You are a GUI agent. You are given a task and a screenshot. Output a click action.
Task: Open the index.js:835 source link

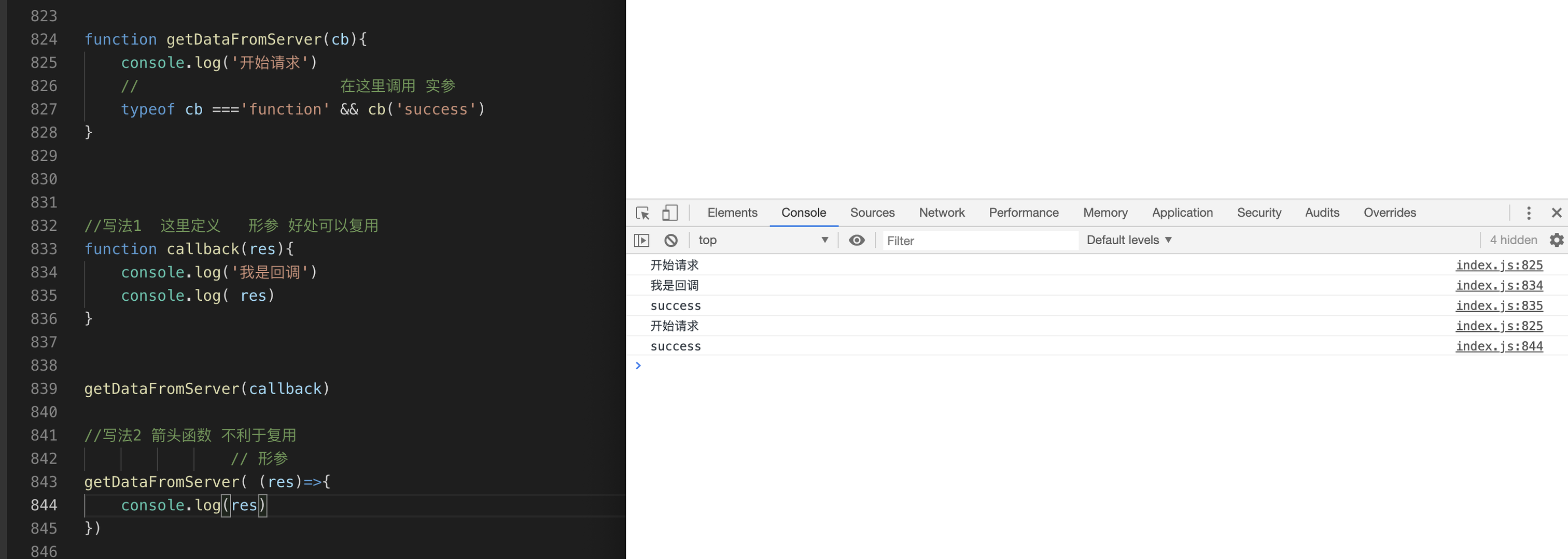point(1499,305)
